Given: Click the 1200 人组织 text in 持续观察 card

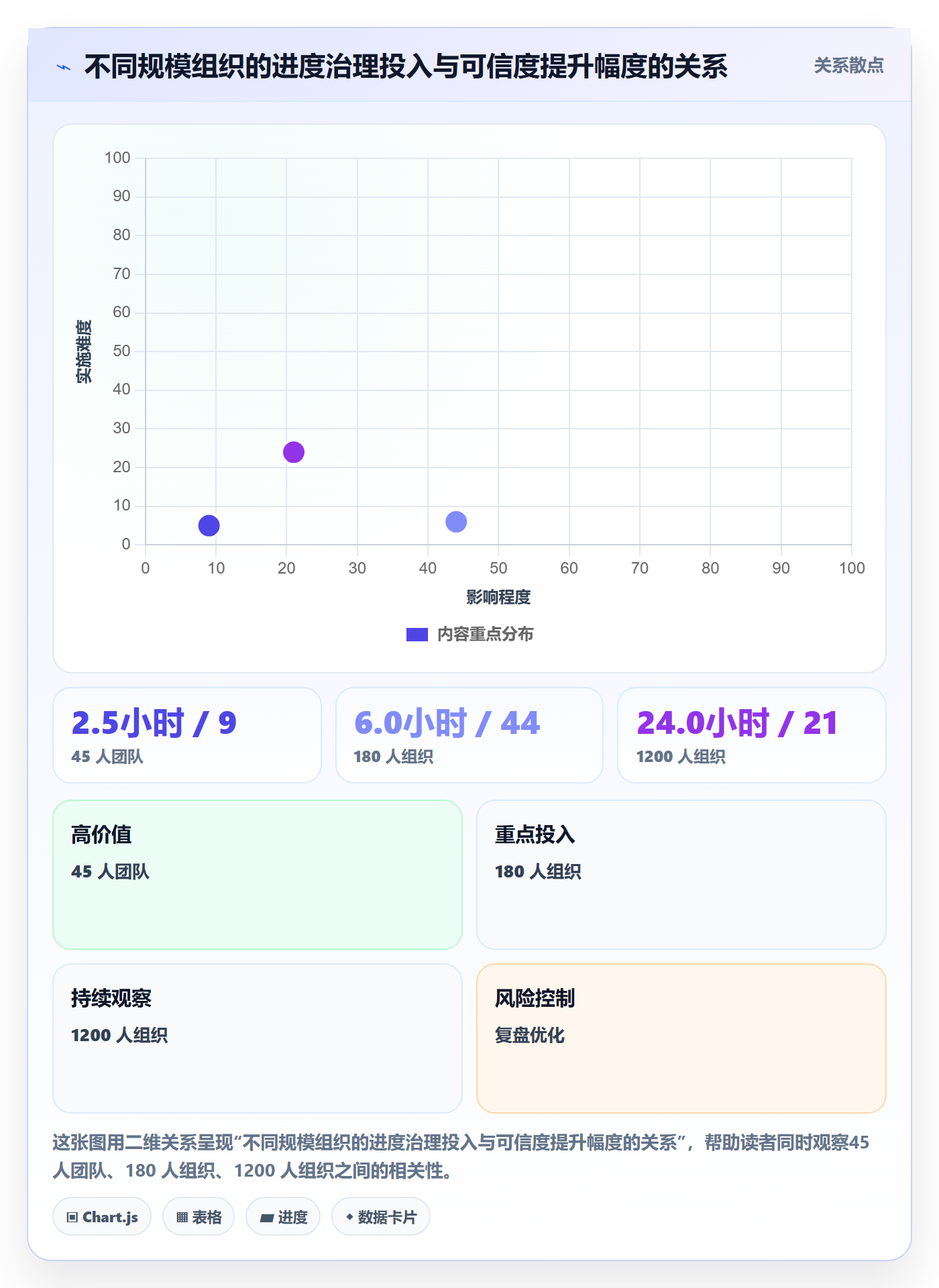Looking at the screenshot, I should [x=119, y=1035].
